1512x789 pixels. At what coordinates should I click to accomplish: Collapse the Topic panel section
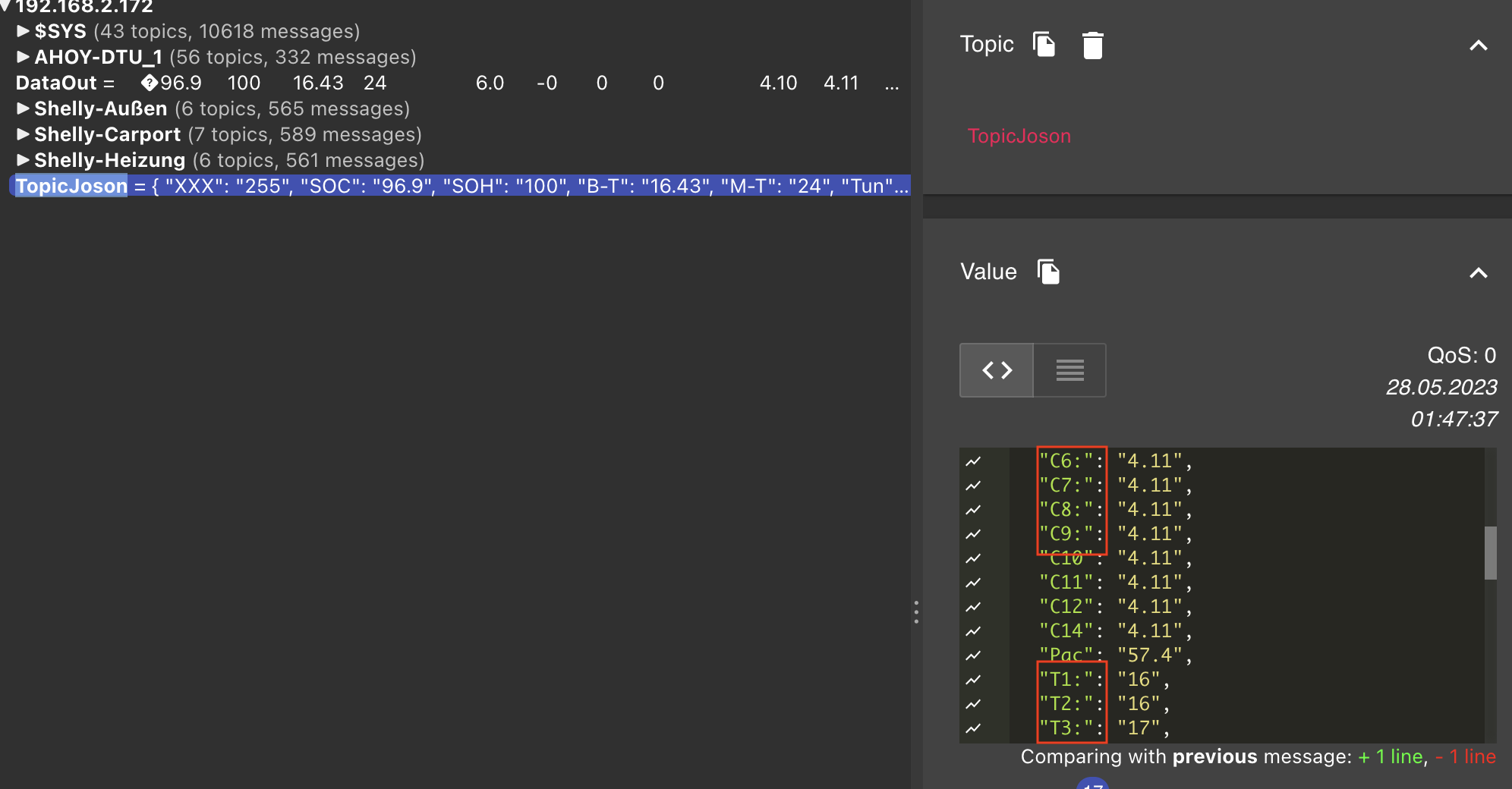[x=1478, y=46]
